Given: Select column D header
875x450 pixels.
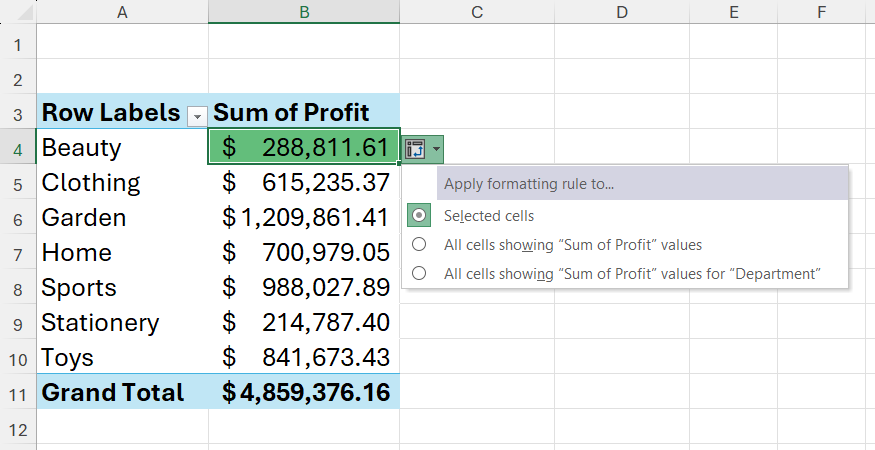Looking at the screenshot, I should [622, 12].
